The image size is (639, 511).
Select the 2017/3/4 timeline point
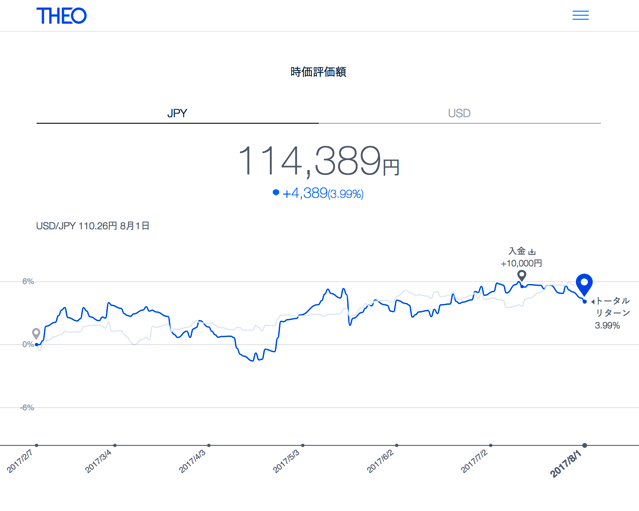coord(115,445)
